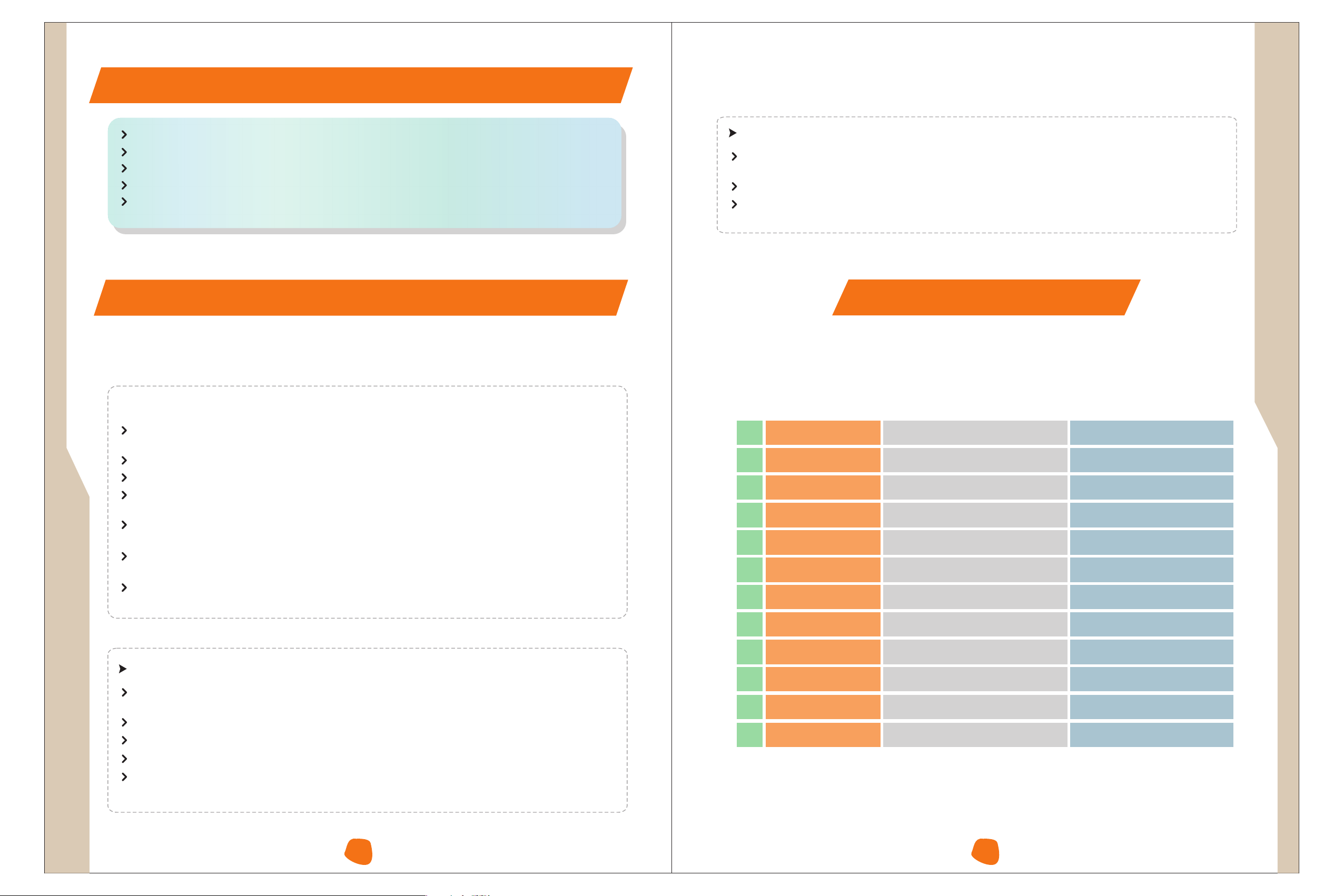Viewport: 1344px width, 896px height.
Task: Click the green cell in the table's first row
Action: [x=749, y=433]
